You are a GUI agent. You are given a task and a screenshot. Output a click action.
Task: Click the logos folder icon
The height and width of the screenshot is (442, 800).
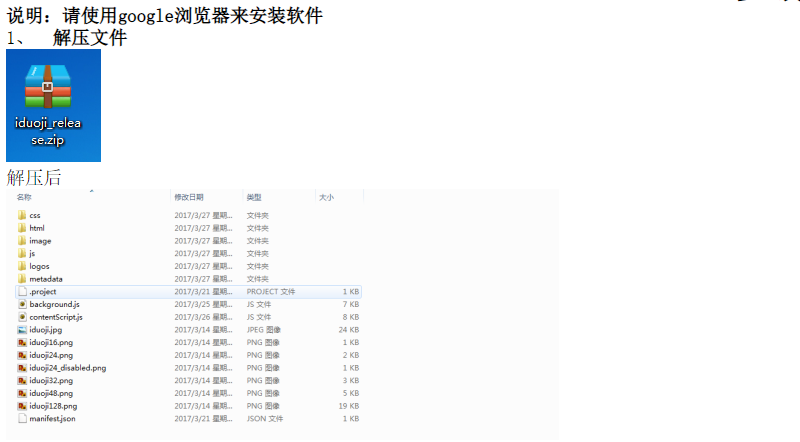coord(22,266)
